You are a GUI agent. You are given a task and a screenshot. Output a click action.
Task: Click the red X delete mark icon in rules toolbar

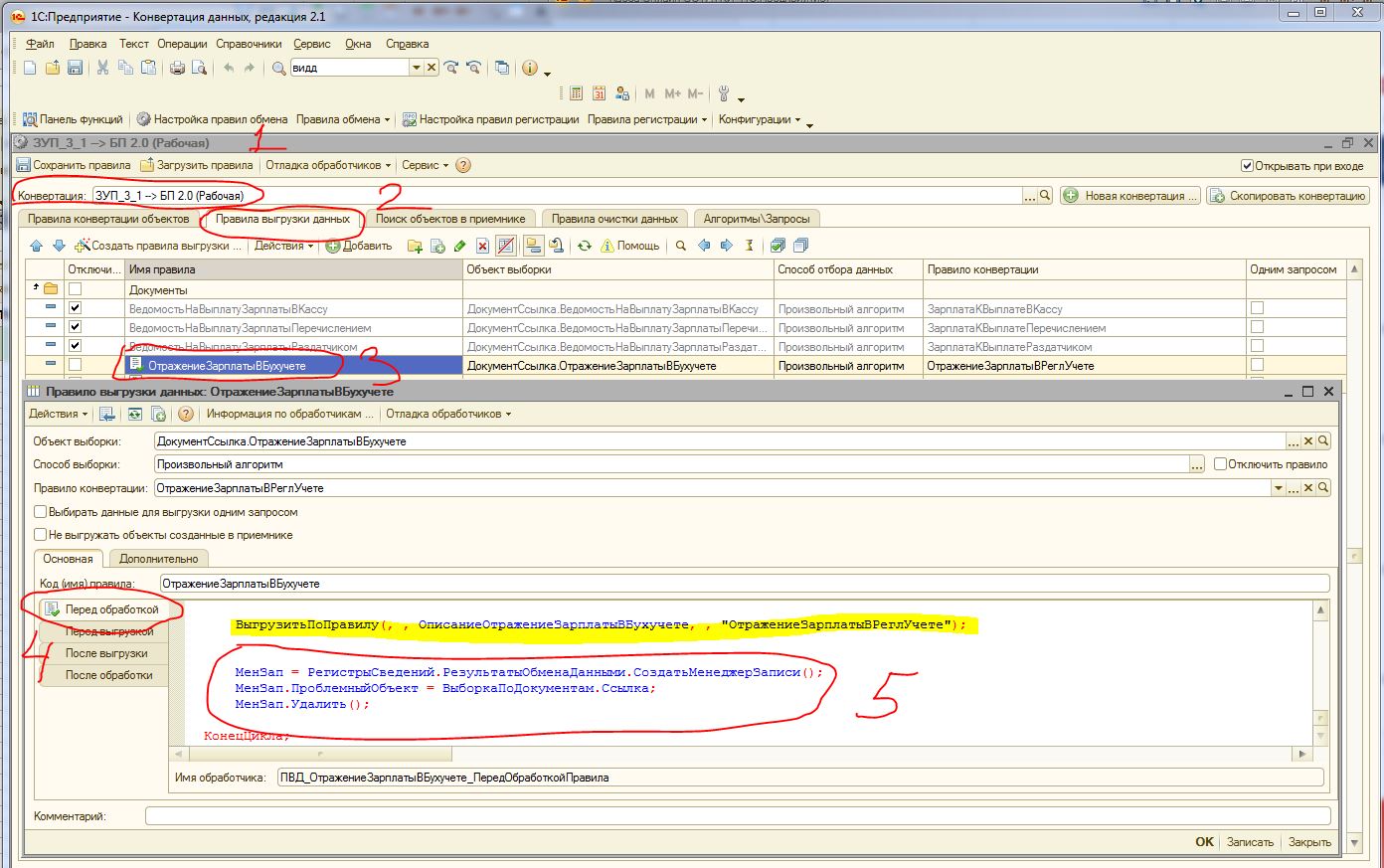482,246
